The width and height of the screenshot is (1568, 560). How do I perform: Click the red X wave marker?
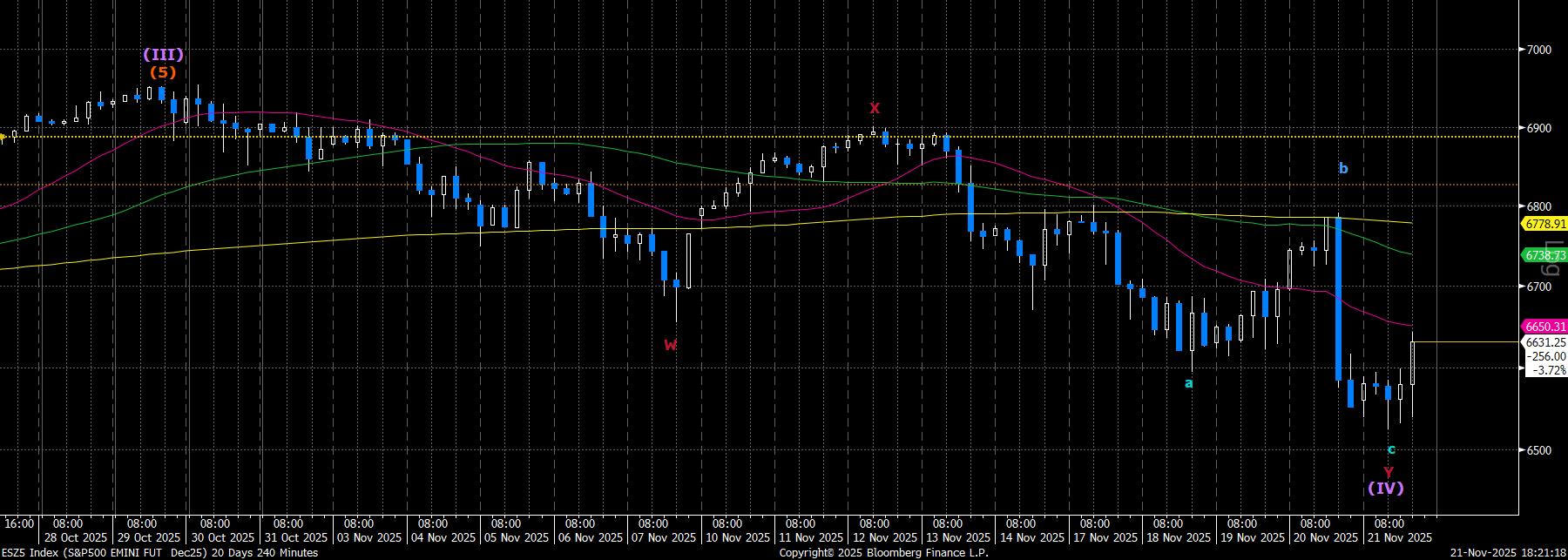[875, 108]
